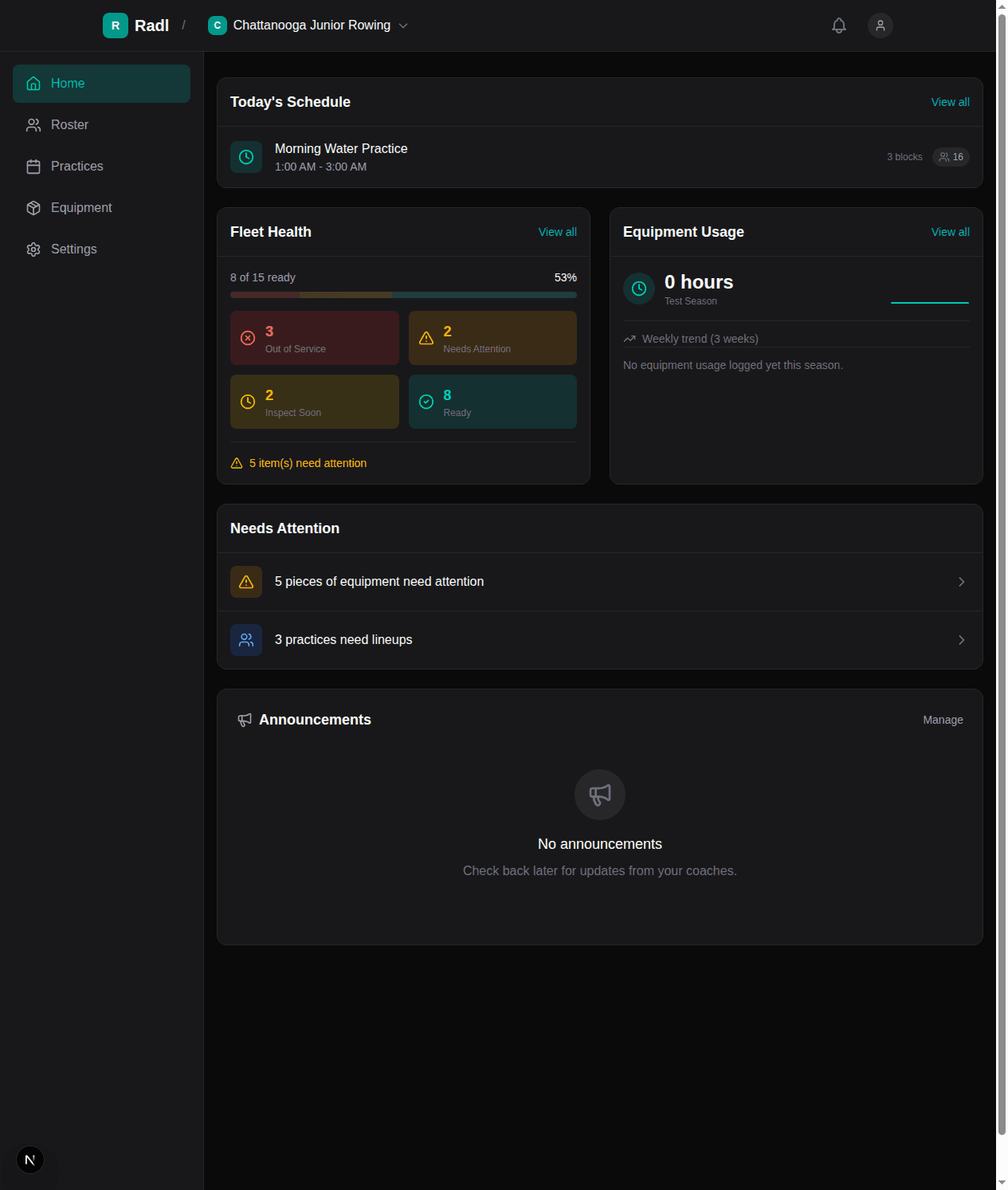
Task: Go to Home in the sidebar
Action: 101,84
